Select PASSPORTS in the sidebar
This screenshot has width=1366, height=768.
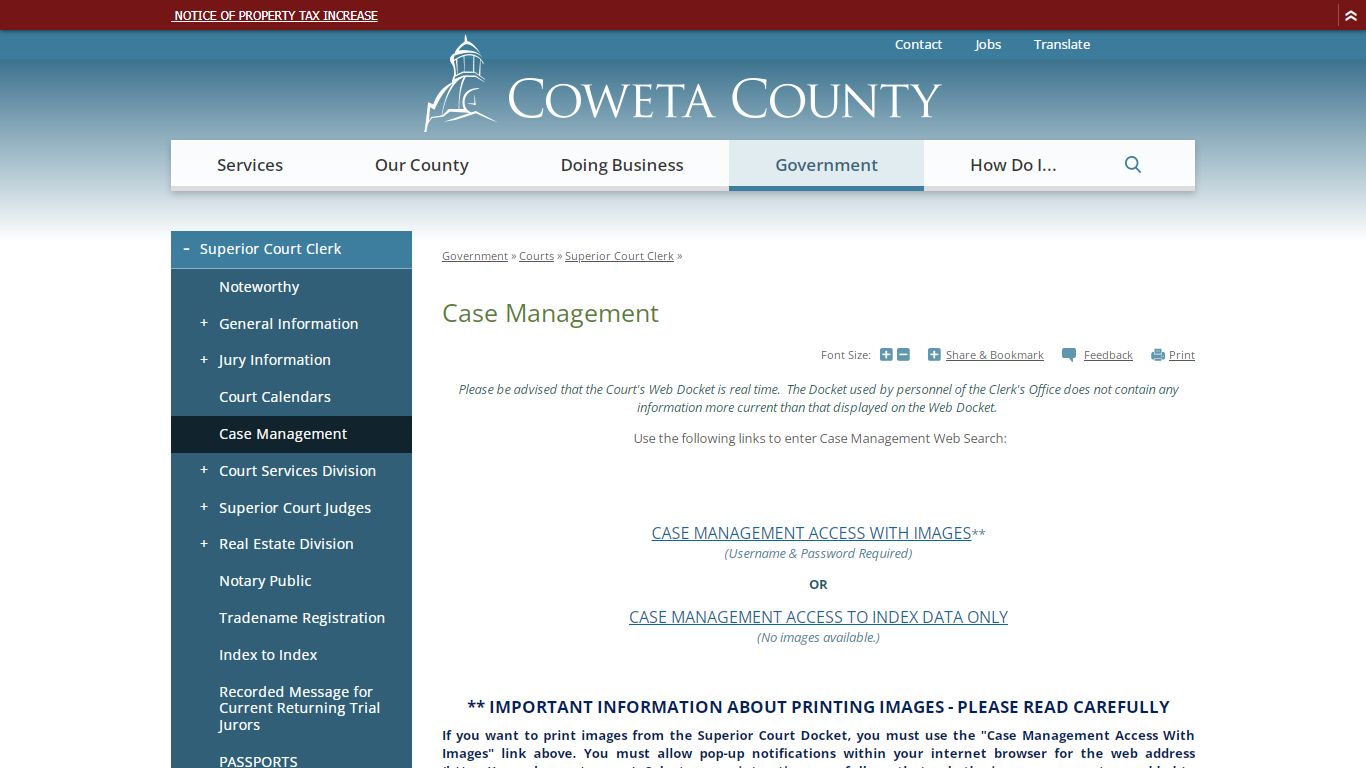[258, 761]
